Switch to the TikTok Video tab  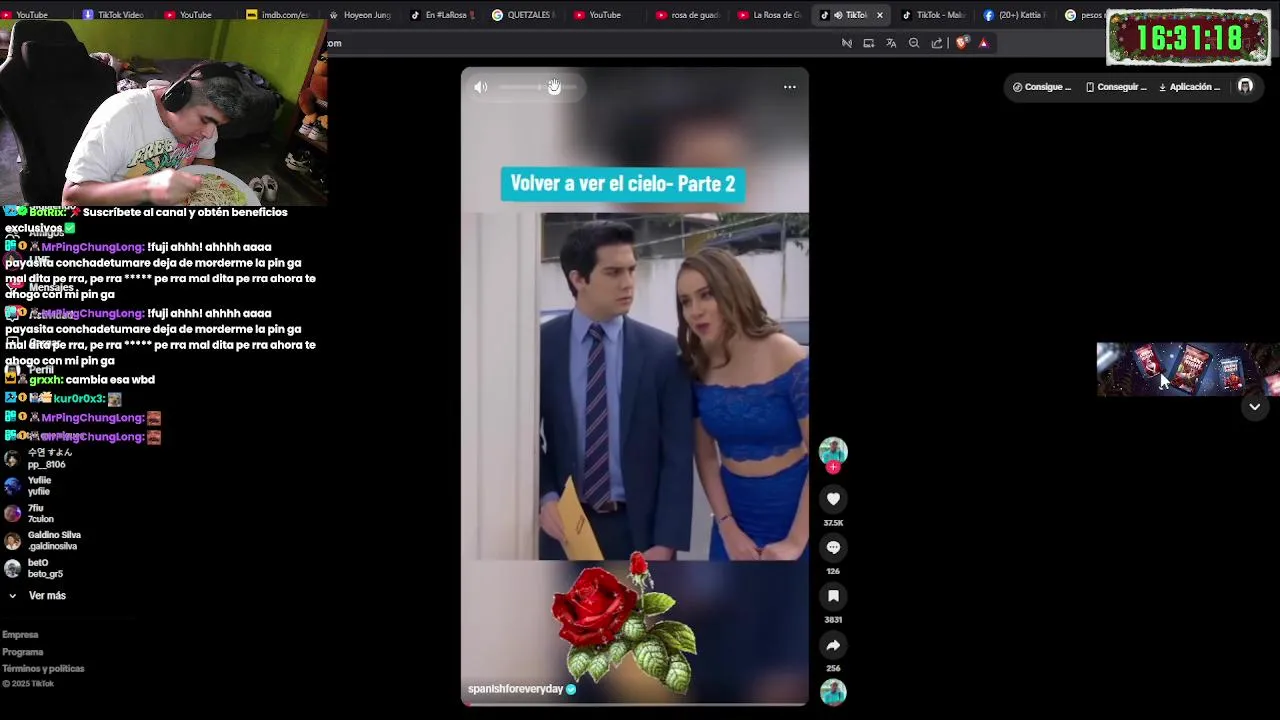(x=113, y=15)
